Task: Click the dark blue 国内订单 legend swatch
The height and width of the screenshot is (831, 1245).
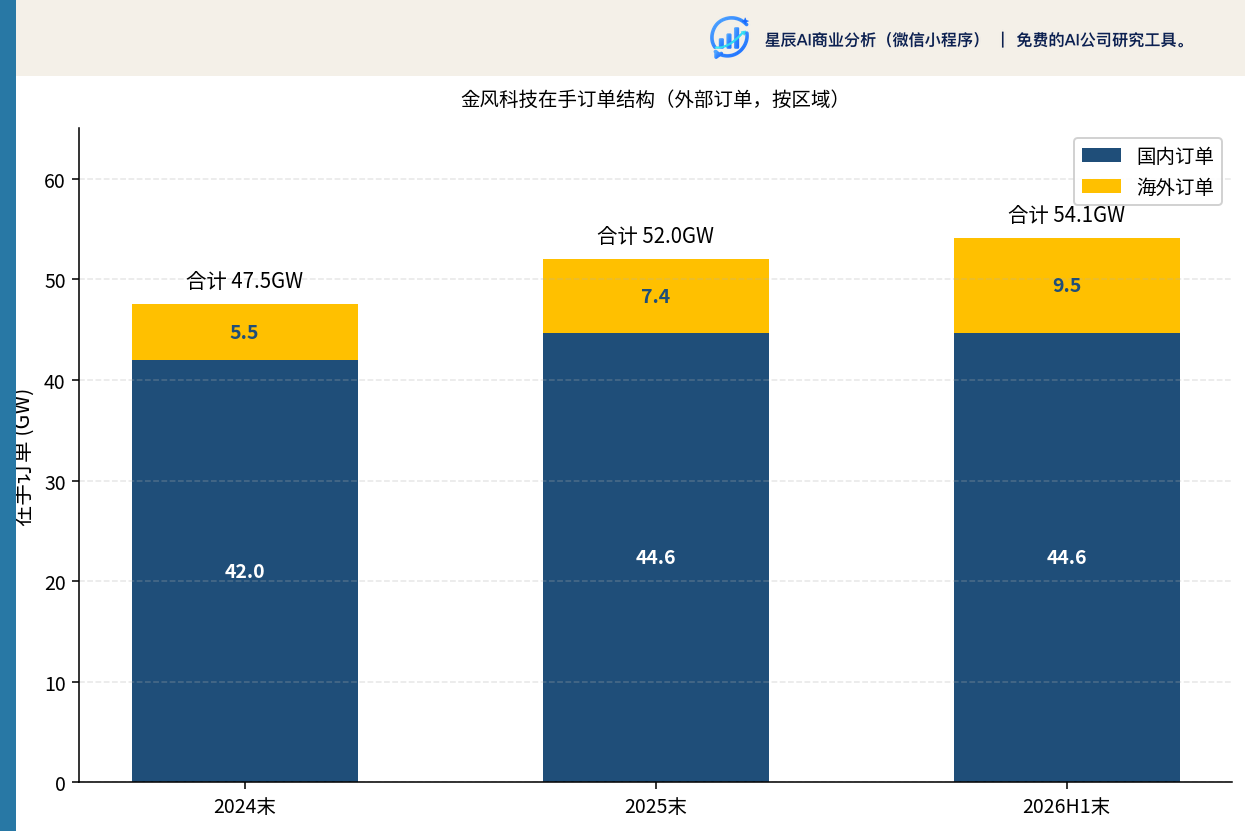Action: [x=1102, y=155]
